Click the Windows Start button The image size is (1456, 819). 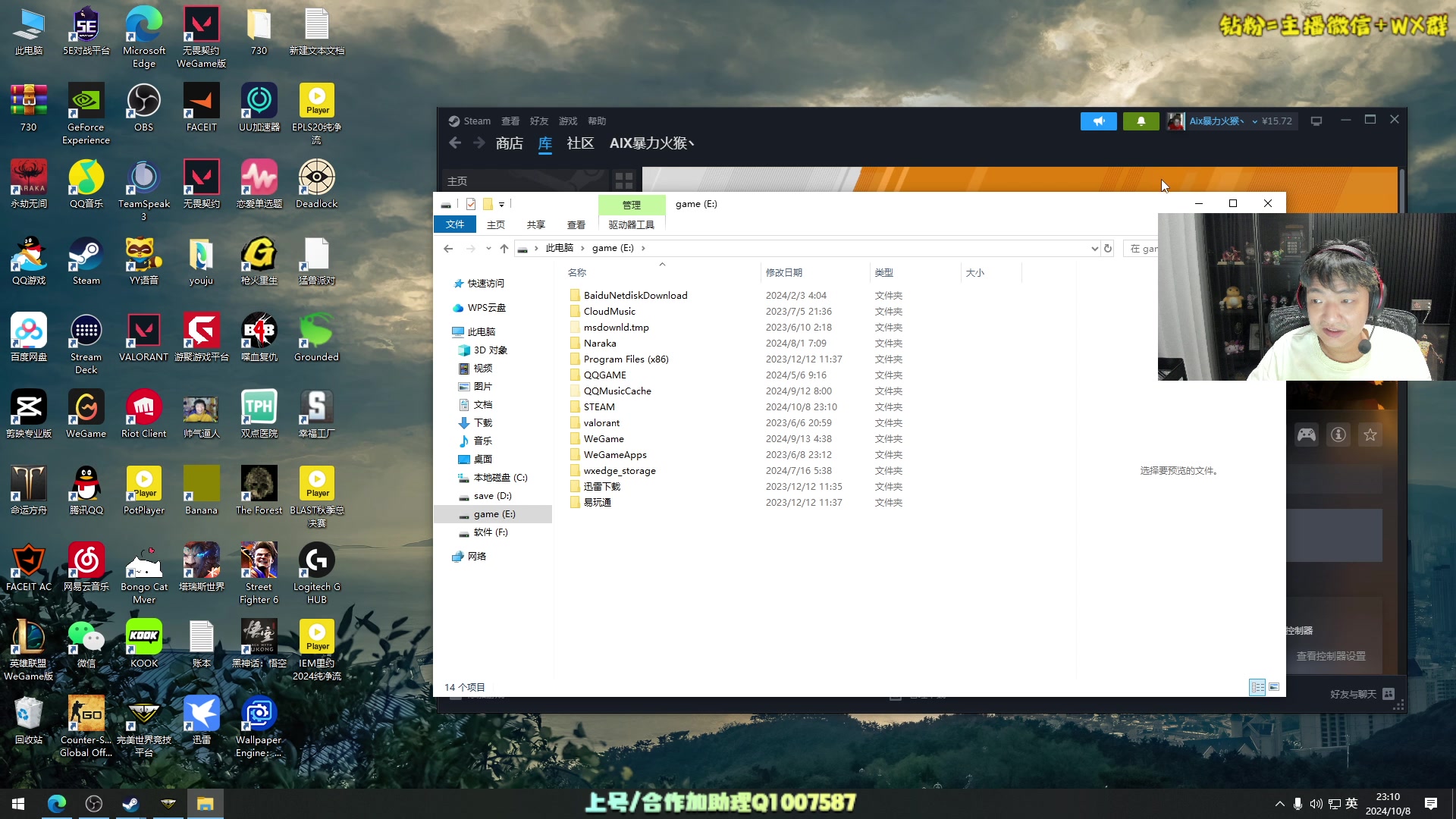tap(18, 804)
